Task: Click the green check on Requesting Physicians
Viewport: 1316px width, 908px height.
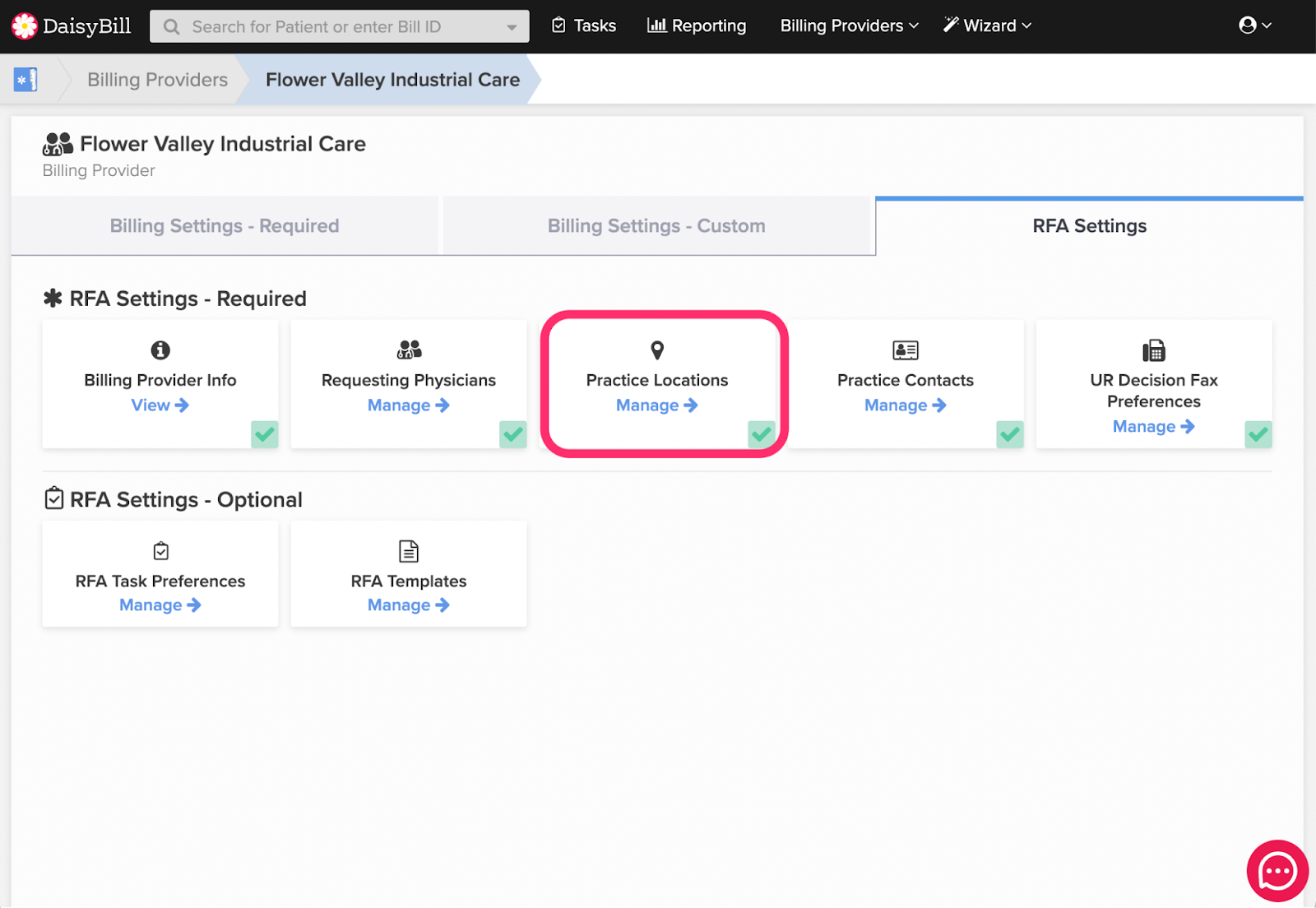Action: click(513, 434)
